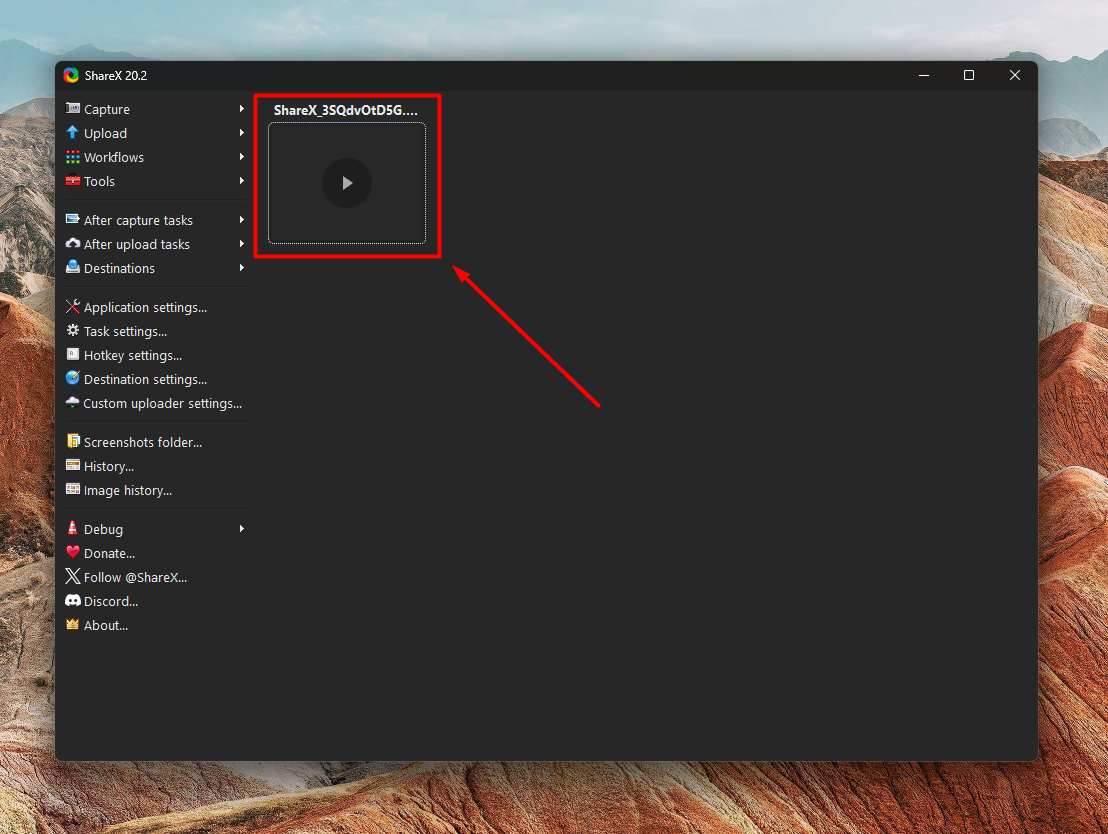1108x834 pixels.
Task: Open the After upload tasks menu
Action: click(155, 244)
